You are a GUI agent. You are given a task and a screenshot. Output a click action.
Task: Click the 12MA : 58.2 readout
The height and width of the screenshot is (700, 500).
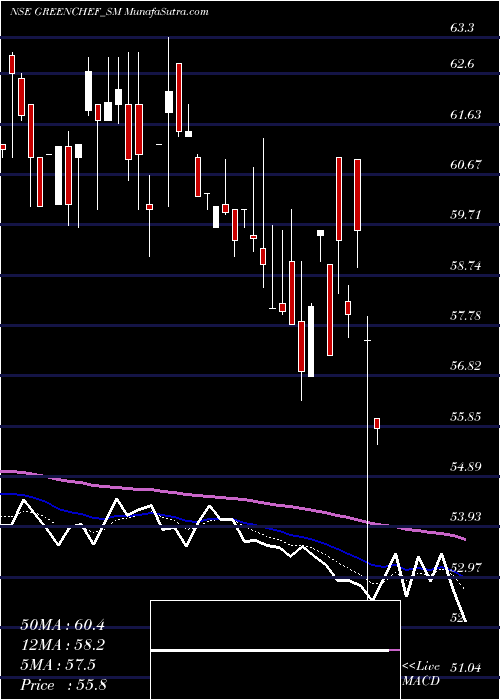coord(62,645)
